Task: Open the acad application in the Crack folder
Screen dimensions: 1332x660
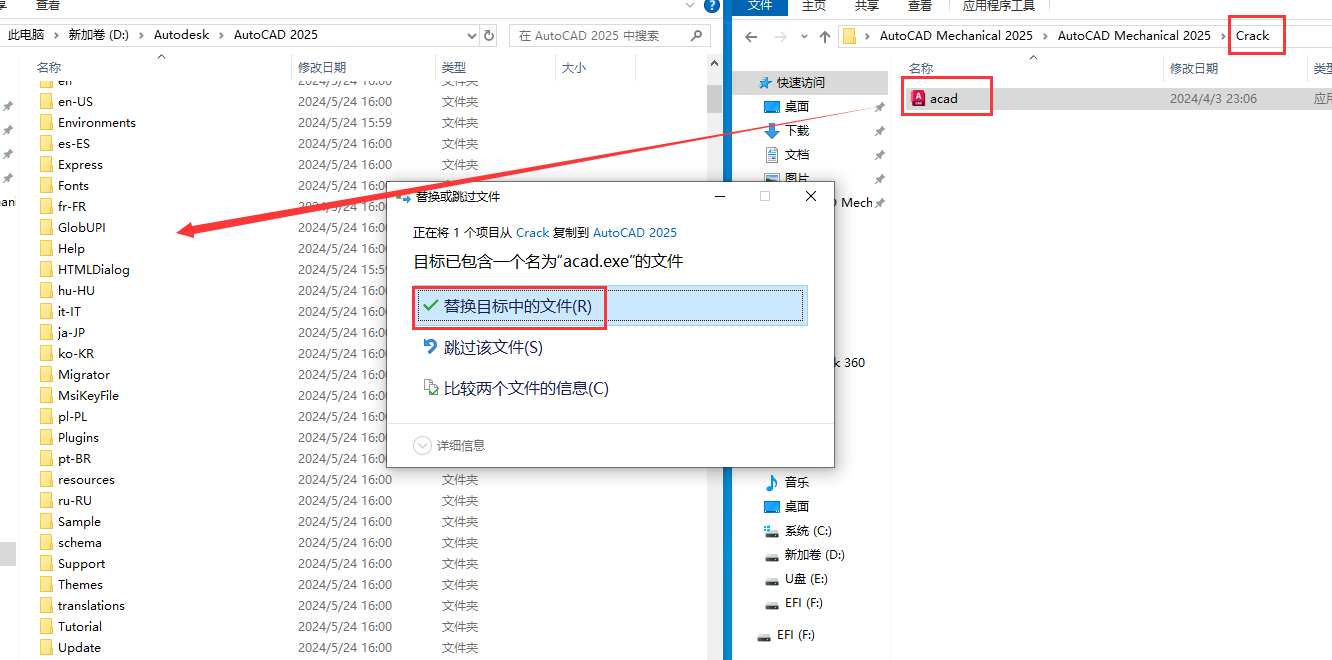Action: [944, 96]
